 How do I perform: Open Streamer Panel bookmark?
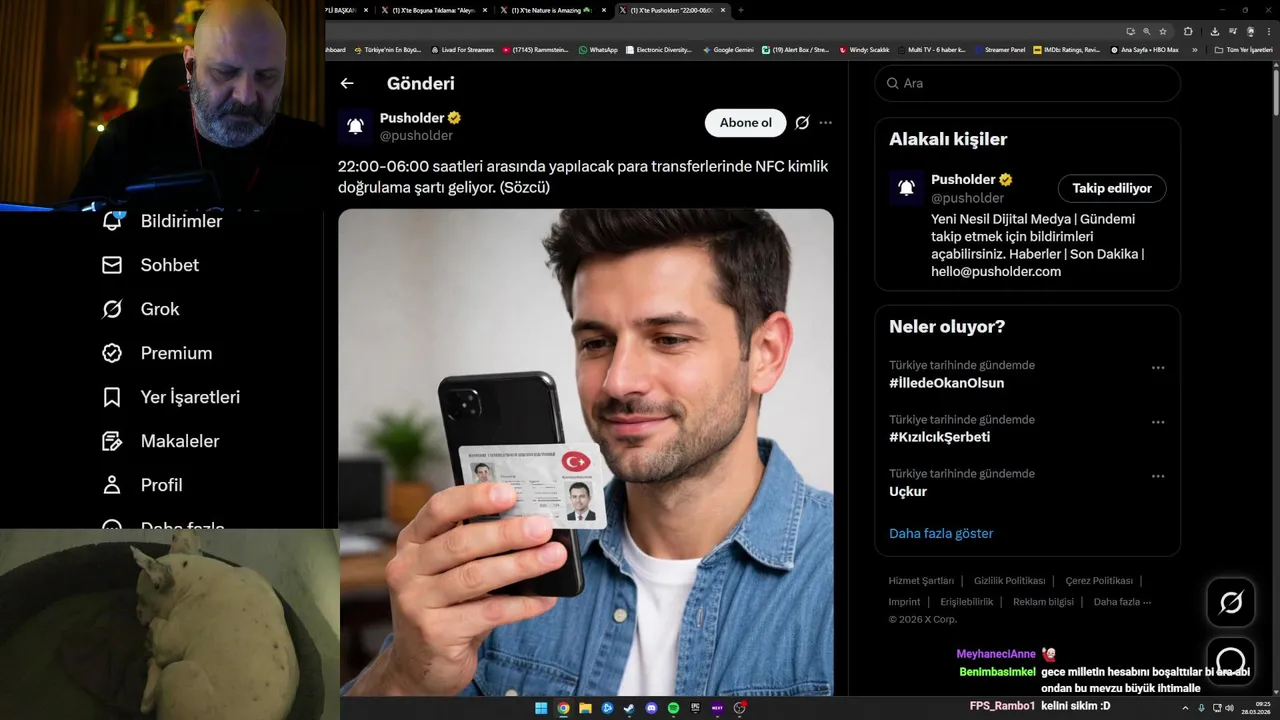pyautogui.click(x=1000, y=50)
